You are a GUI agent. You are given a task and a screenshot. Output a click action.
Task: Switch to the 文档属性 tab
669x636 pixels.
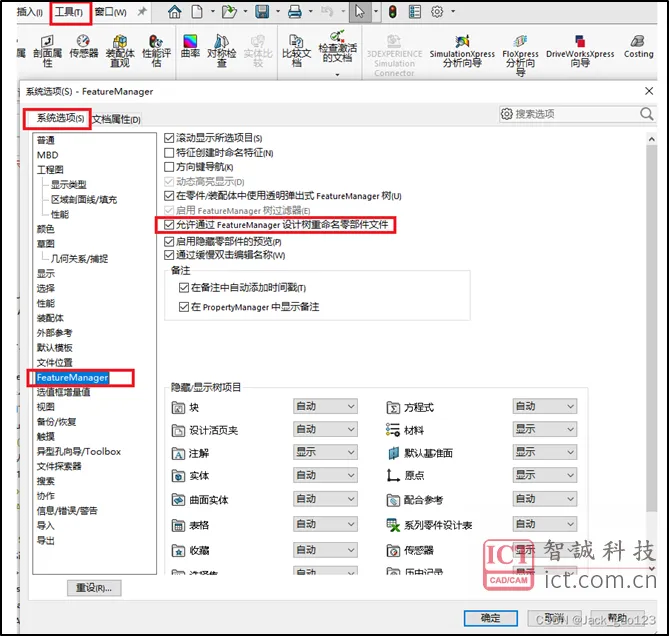coord(116,119)
